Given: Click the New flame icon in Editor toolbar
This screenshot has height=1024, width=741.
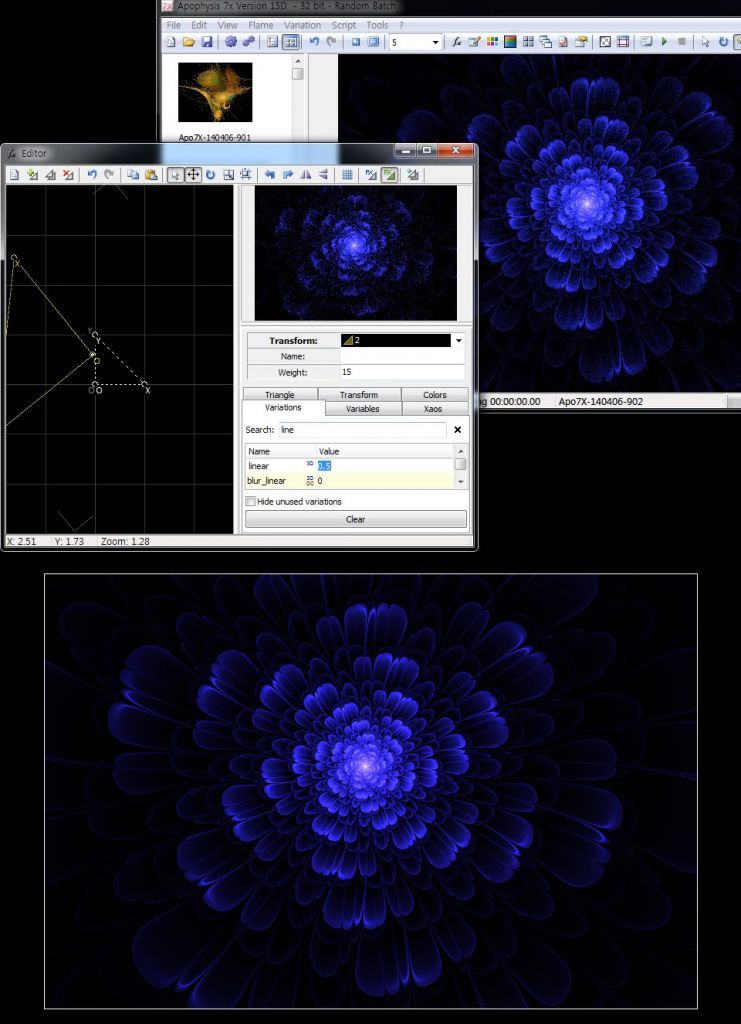Looking at the screenshot, I should 14,174.
